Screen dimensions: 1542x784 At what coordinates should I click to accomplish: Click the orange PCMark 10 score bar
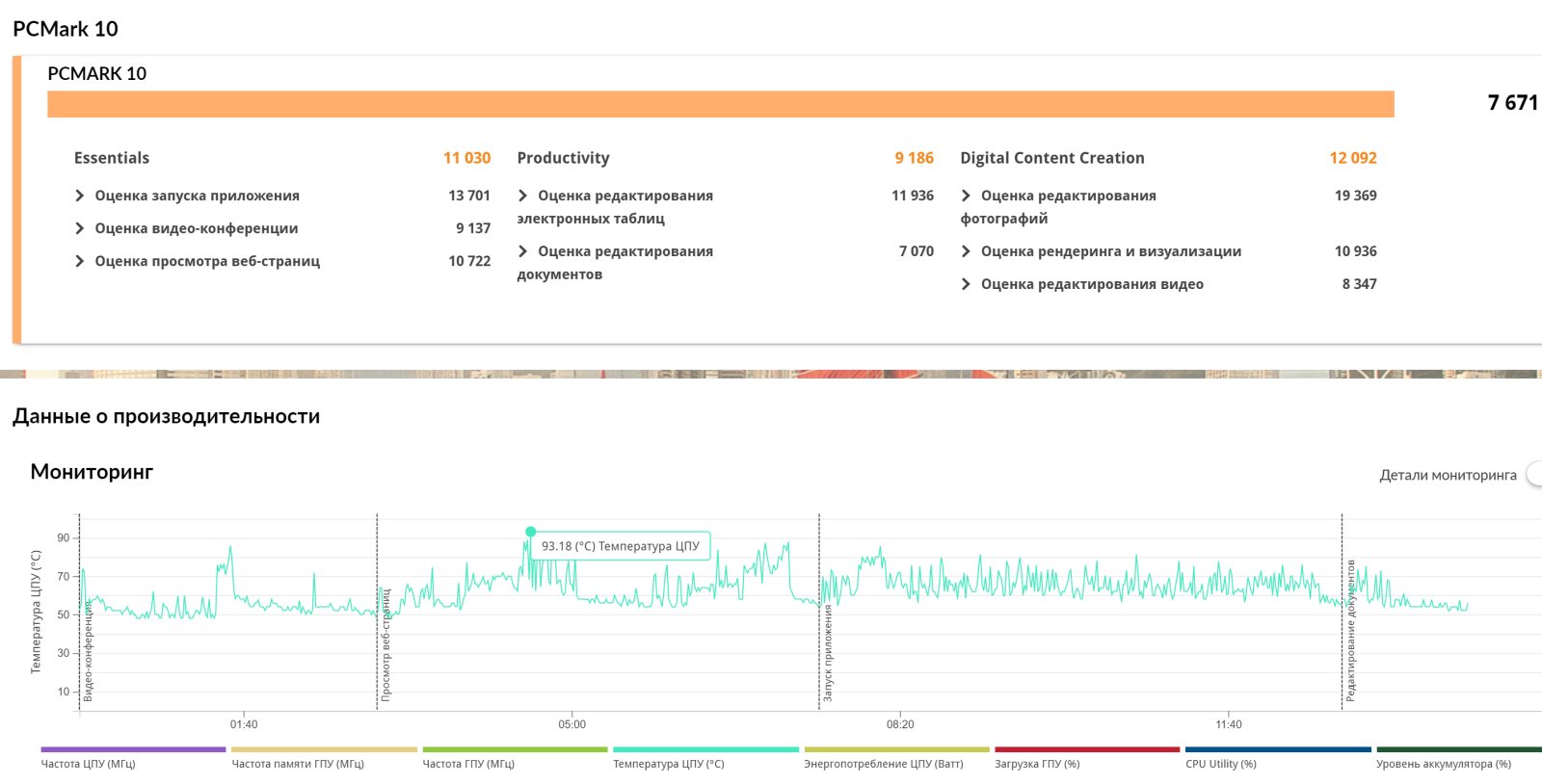[x=721, y=104]
